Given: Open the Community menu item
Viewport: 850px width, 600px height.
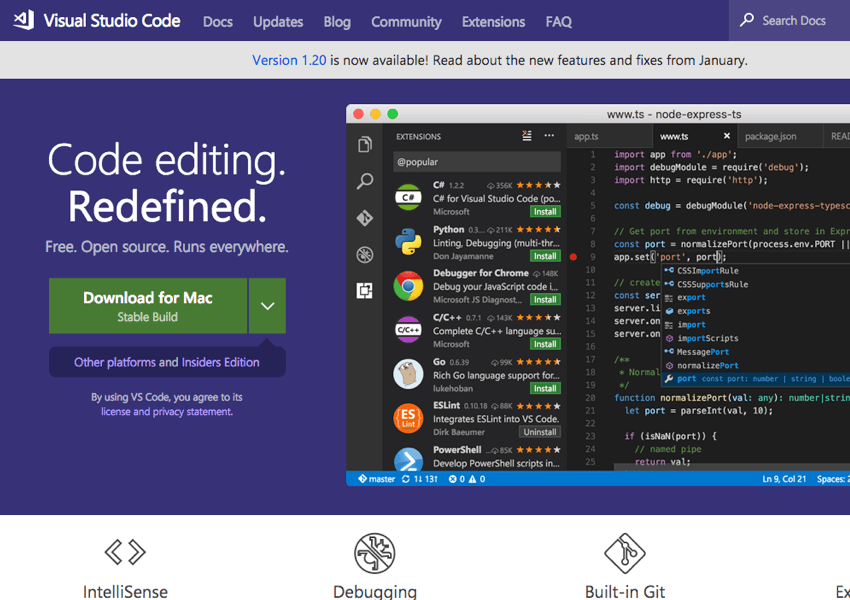Looking at the screenshot, I should point(406,22).
